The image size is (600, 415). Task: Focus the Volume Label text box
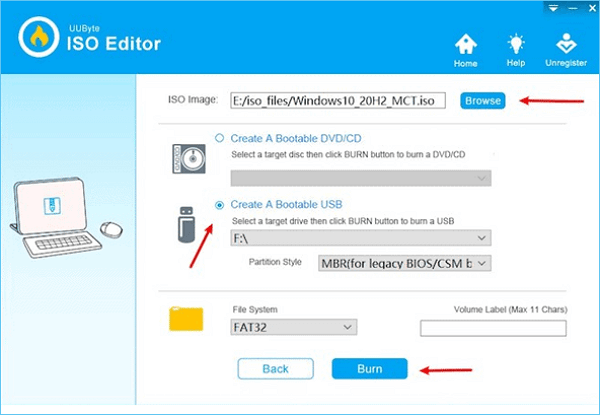pyautogui.click(x=493, y=327)
